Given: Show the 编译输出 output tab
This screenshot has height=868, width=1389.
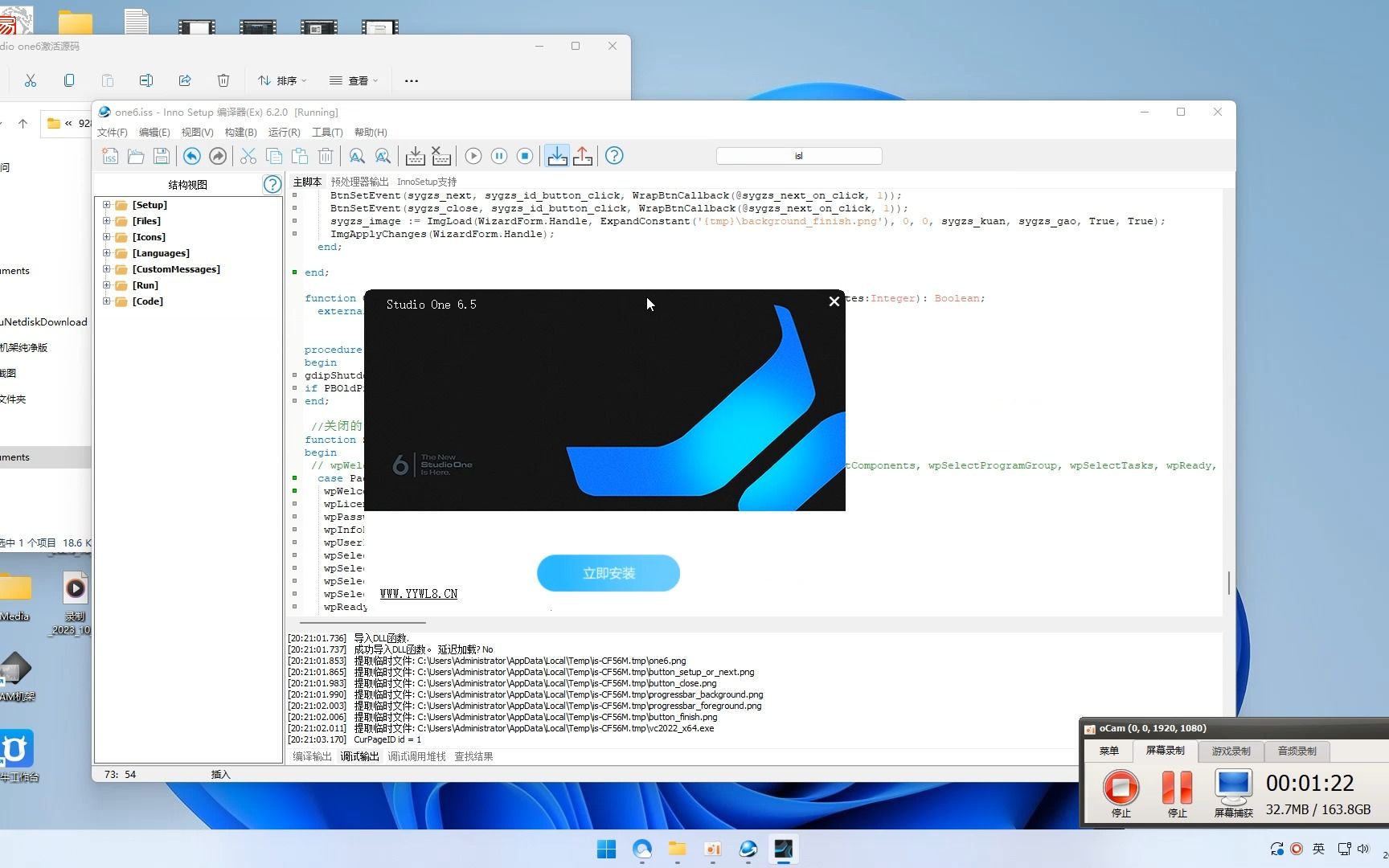Looking at the screenshot, I should 312,756.
